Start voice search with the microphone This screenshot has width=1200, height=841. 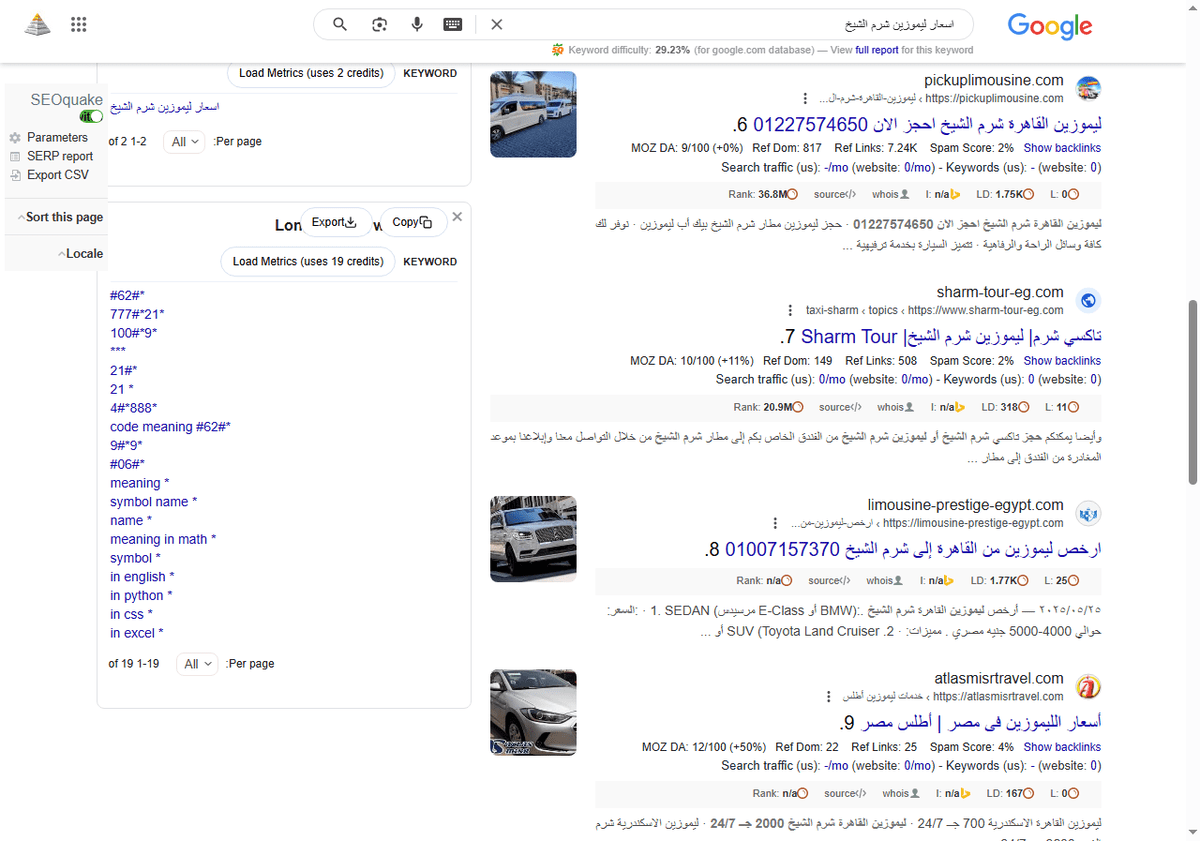[416, 24]
